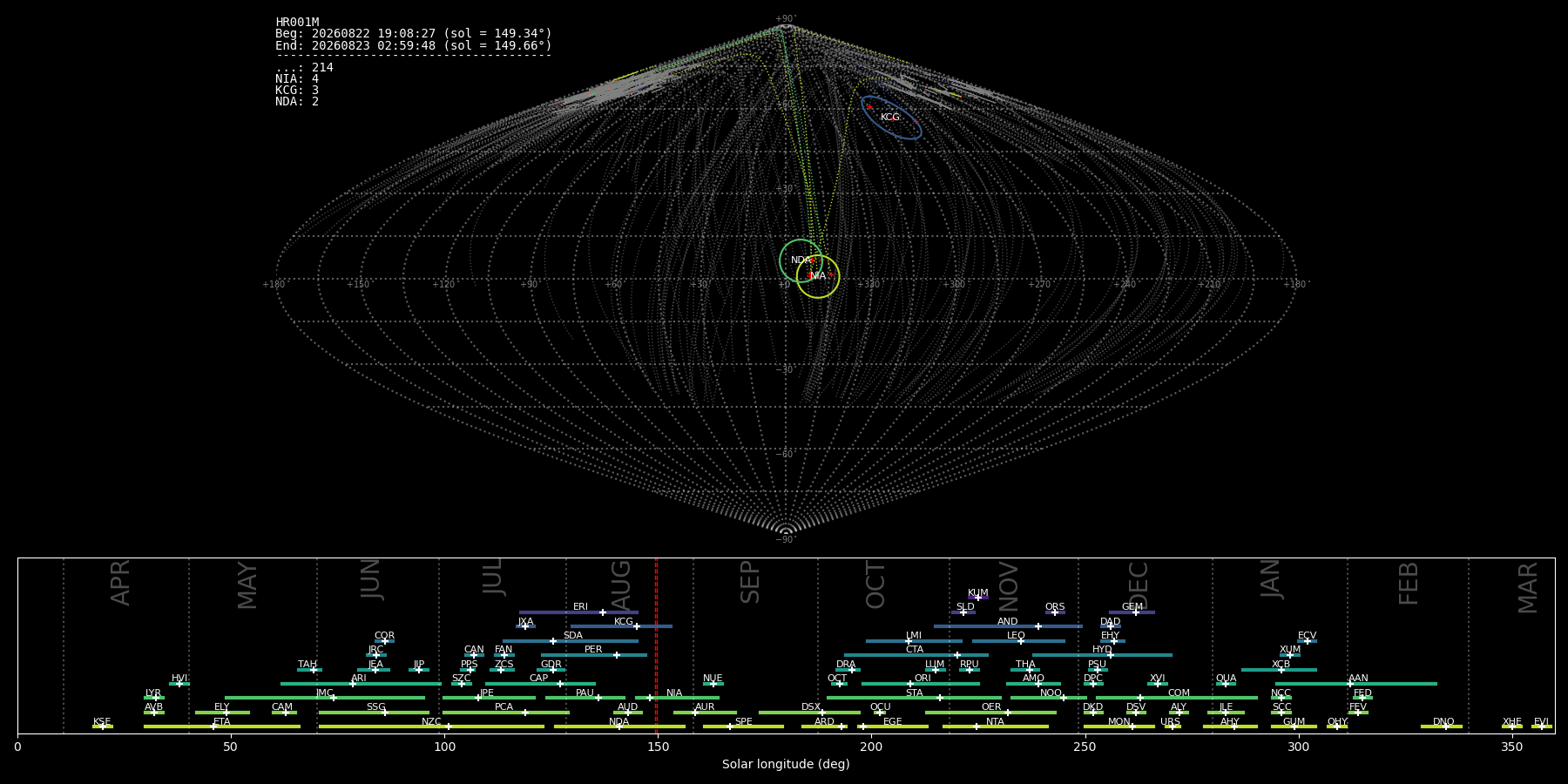Click the PER shower activity bar
The image size is (1568, 784).
[593, 655]
